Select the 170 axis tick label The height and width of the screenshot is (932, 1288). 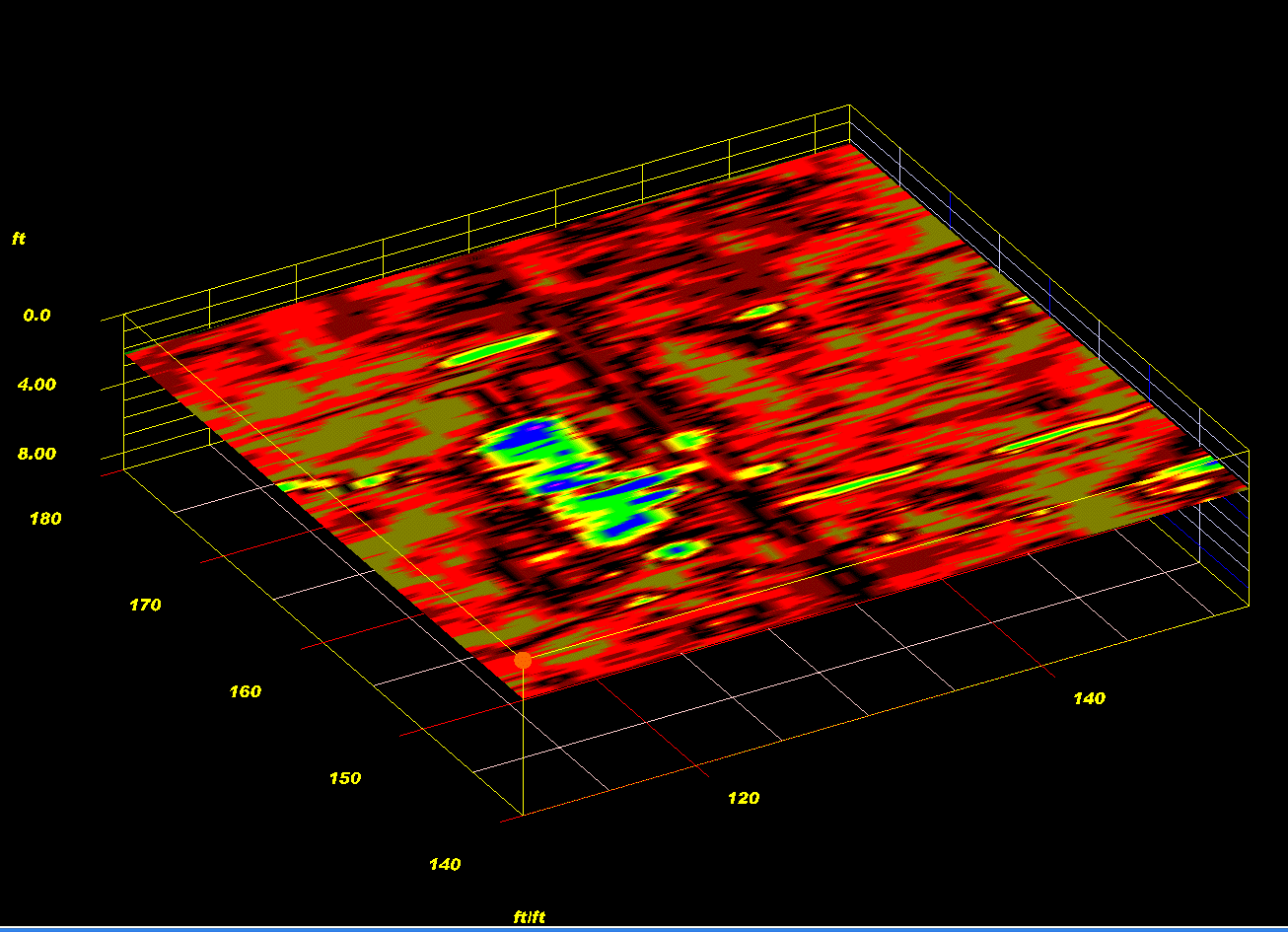pyautogui.click(x=145, y=605)
